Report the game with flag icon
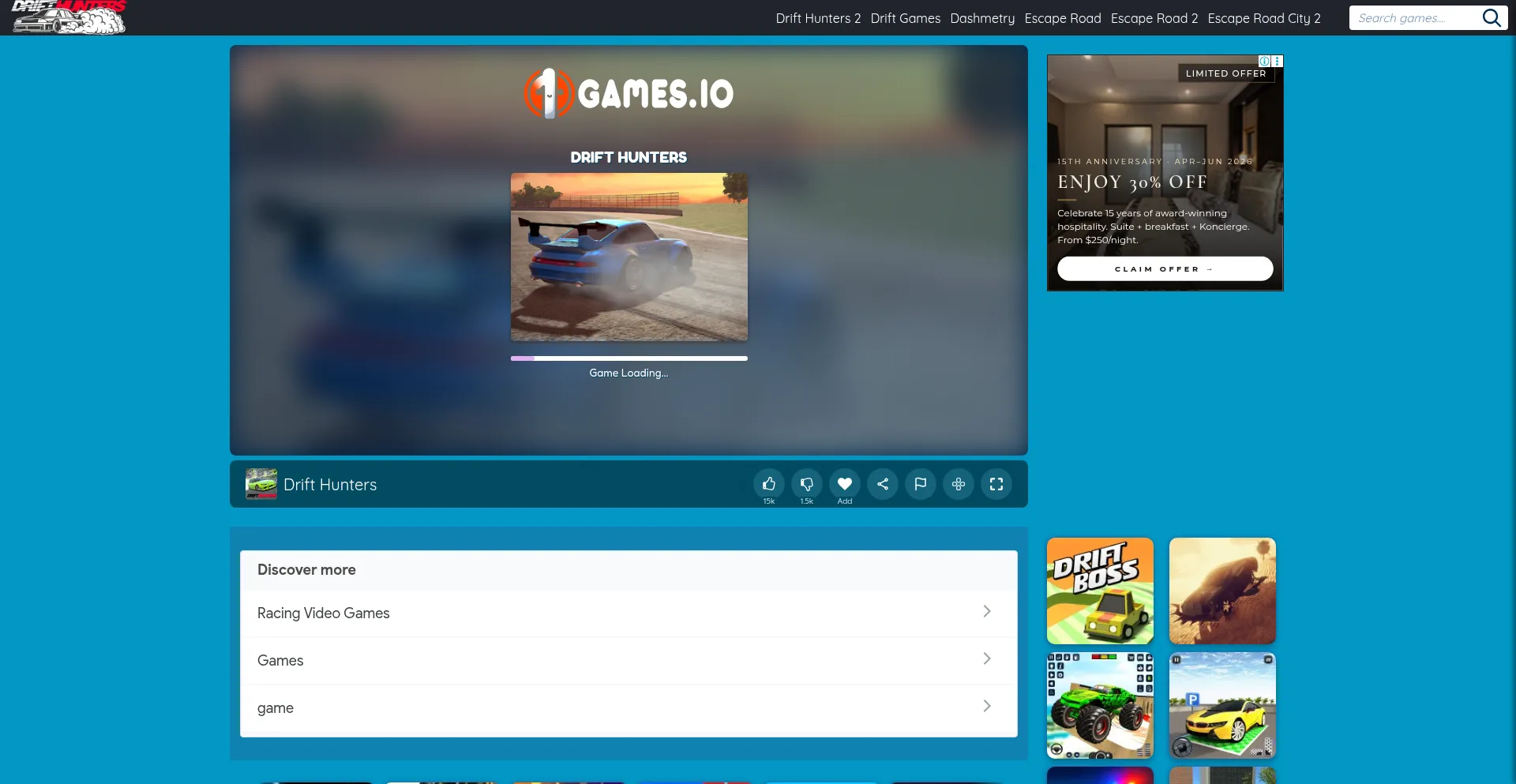The image size is (1516, 784). click(x=921, y=484)
